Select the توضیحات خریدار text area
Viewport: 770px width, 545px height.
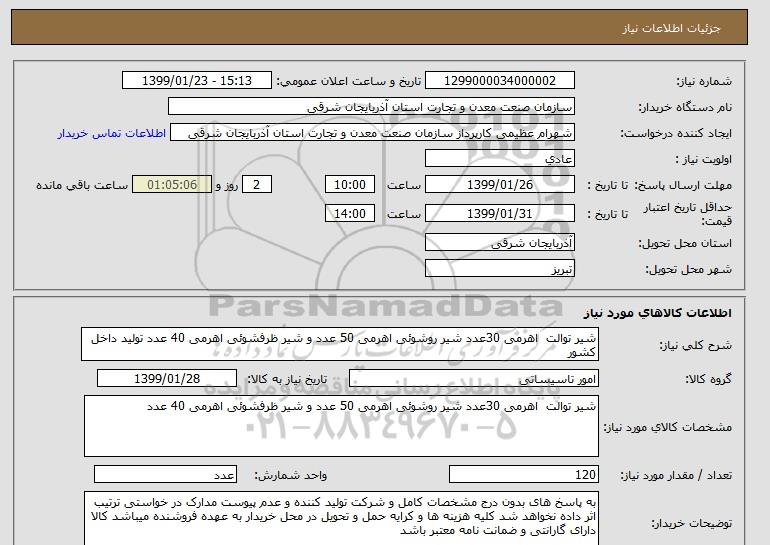341,518
